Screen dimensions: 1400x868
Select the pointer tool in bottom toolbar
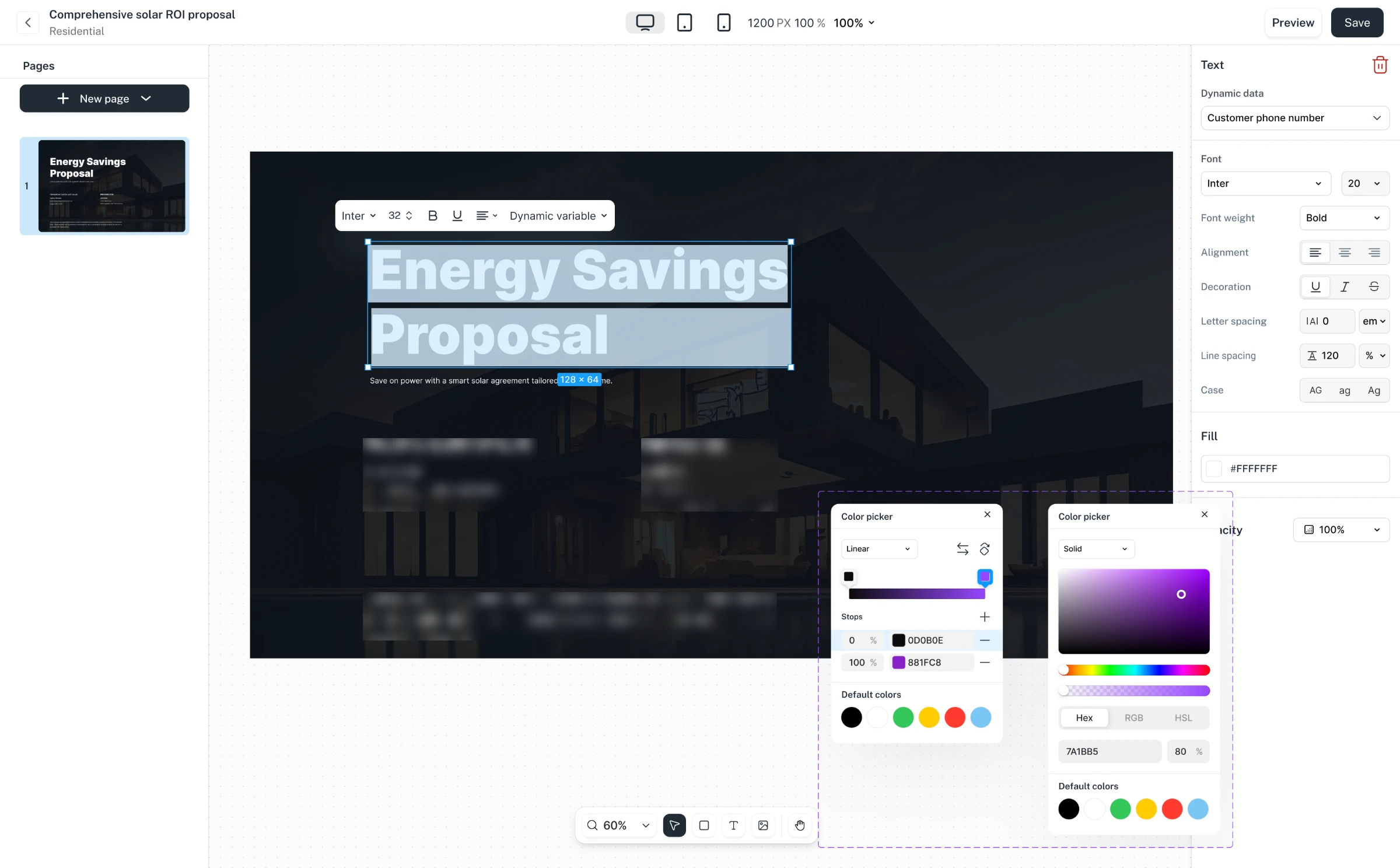point(674,825)
